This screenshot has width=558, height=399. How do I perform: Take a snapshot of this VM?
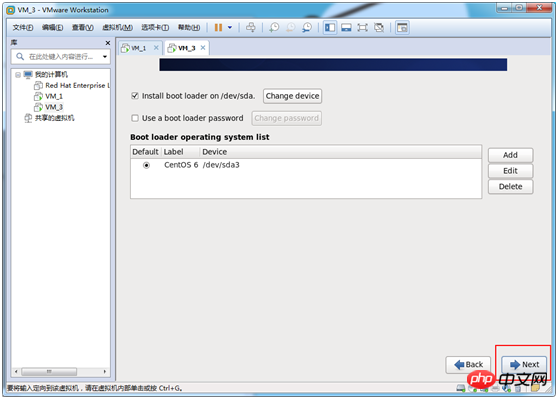click(x=274, y=27)
